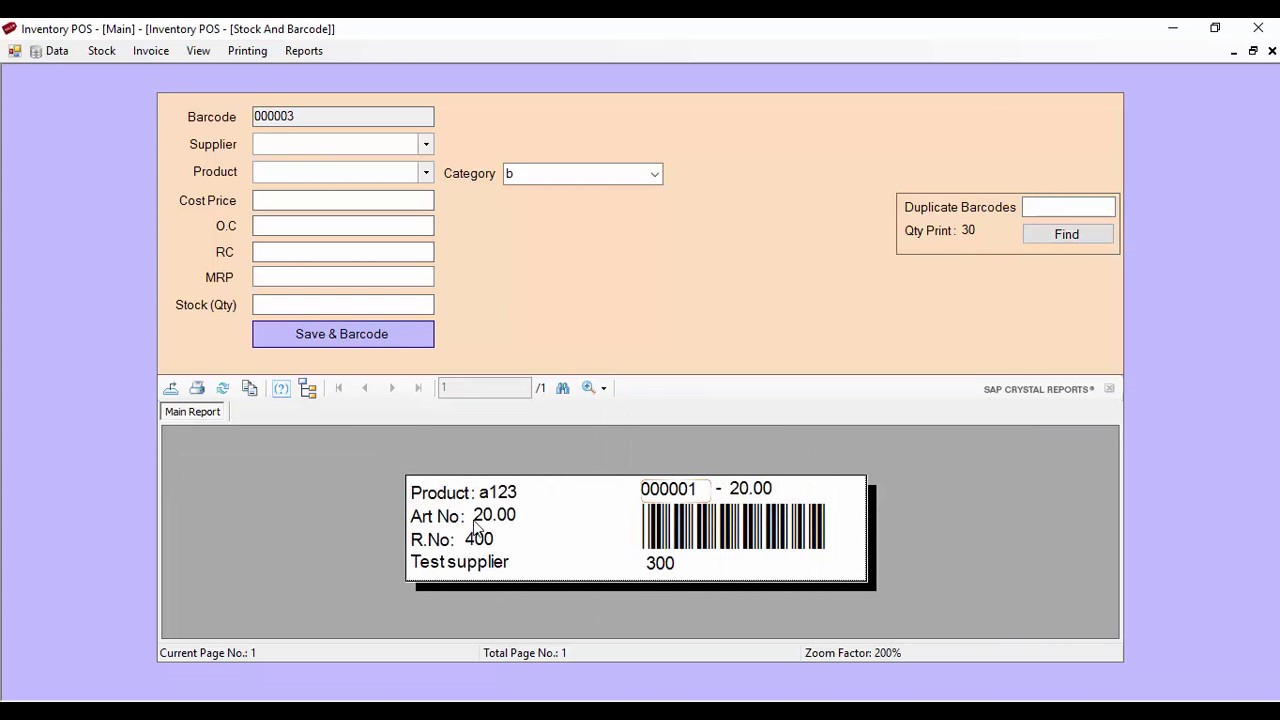Viewport: 1280px width, 720px height.
Task: Click the SAP CRYSTAL REPORTS logo text
Action: pos(1039,389)
